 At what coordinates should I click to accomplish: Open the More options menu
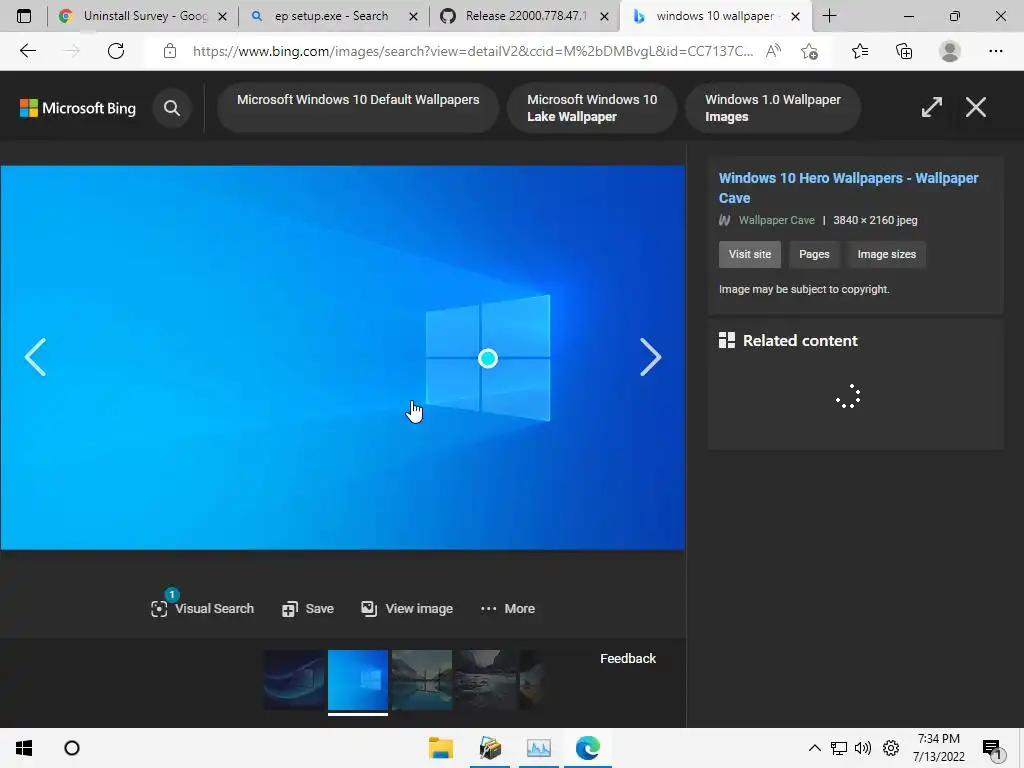point(507,609)
